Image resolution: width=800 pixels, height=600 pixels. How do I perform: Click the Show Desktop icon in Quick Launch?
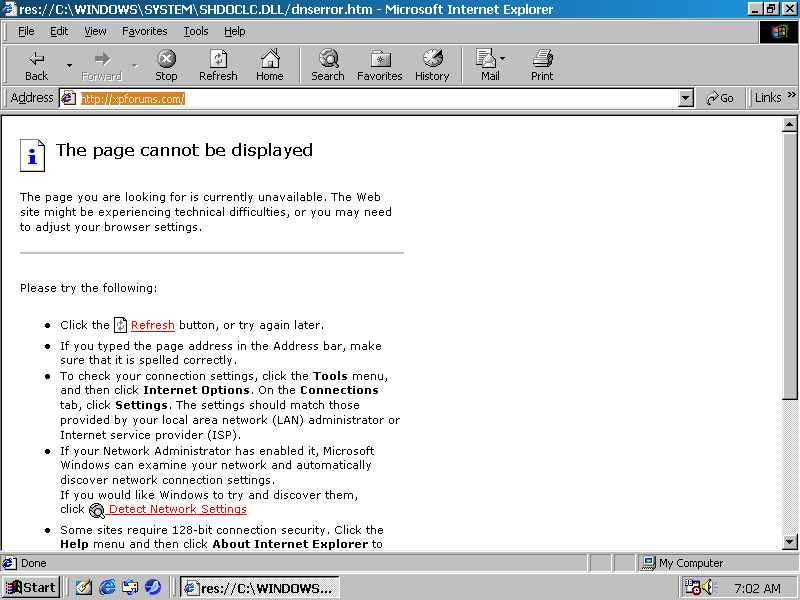pos(84,587)
